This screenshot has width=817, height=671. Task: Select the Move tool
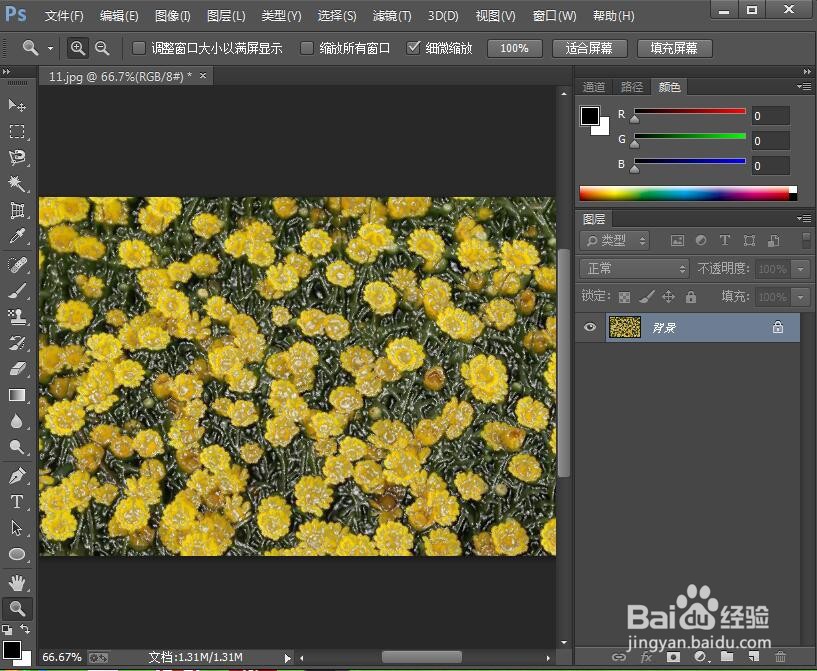tap(17, 105)
